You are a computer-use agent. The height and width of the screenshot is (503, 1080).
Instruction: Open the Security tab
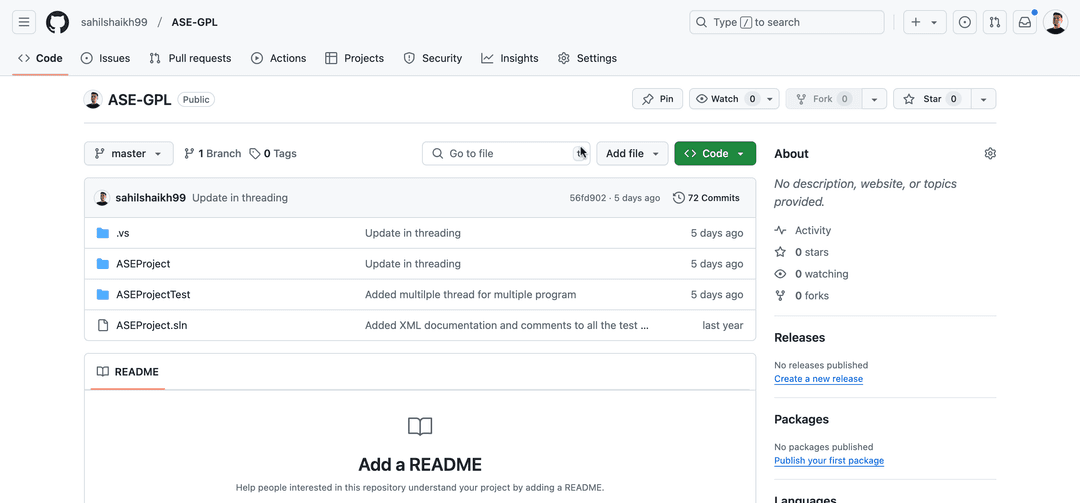coord(433,59)
